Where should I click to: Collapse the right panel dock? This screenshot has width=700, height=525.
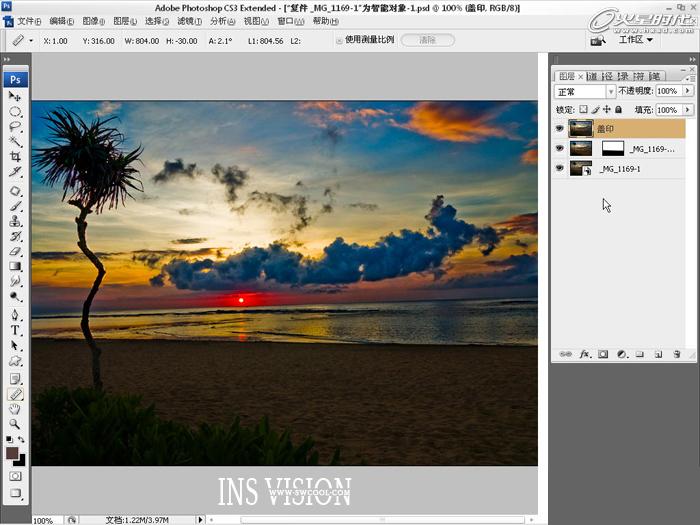pyautogui.click(x=692, y=59)
